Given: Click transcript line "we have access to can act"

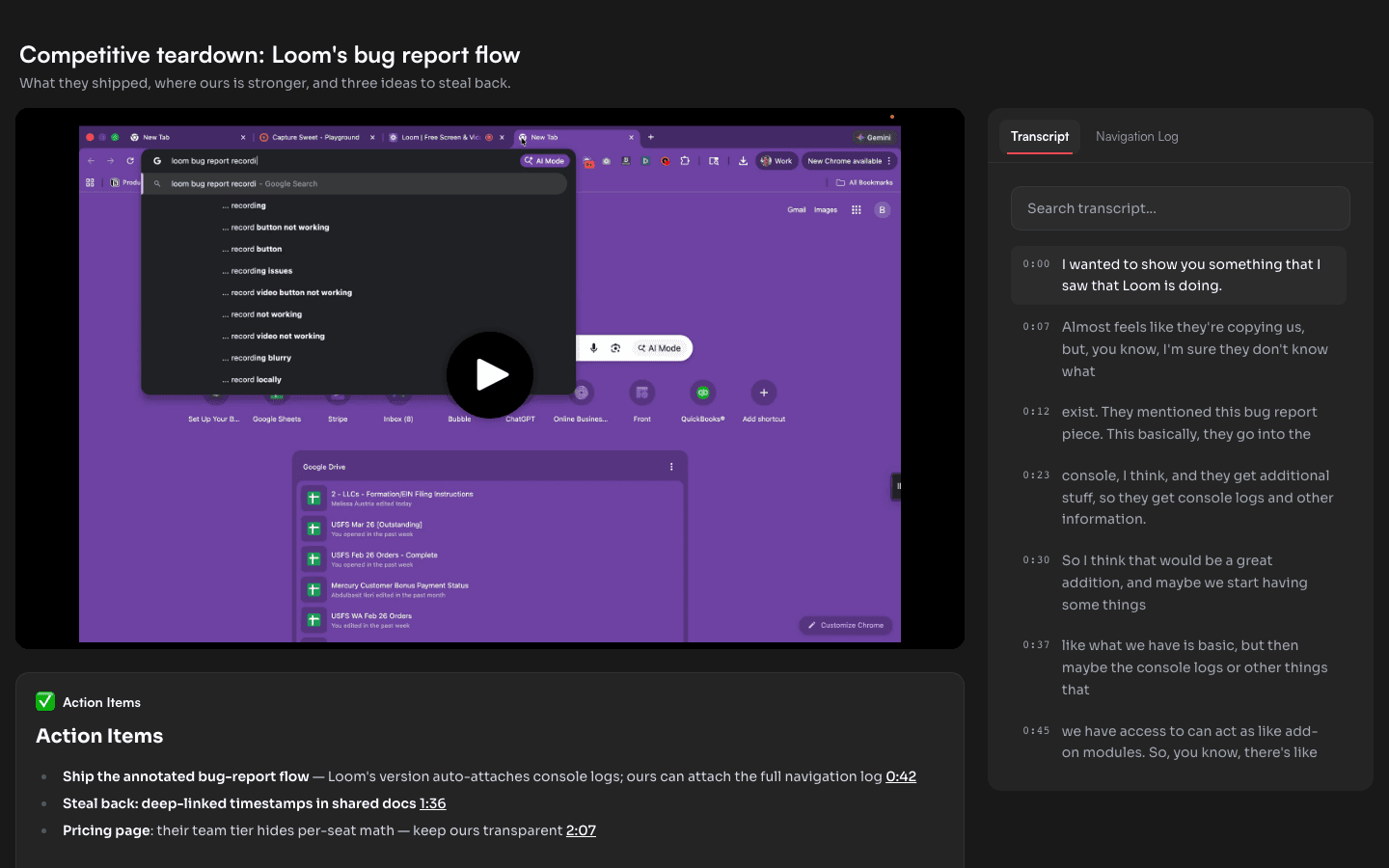Looking at the screenshot, I should coord(1179,742).
